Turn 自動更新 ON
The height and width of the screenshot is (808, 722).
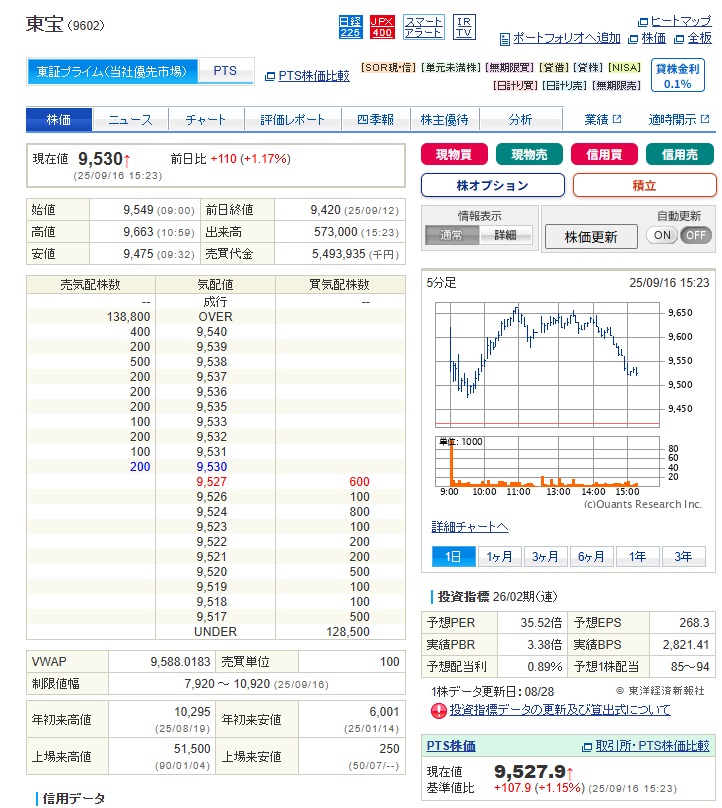pyautogui.click(x=662, y=235)
